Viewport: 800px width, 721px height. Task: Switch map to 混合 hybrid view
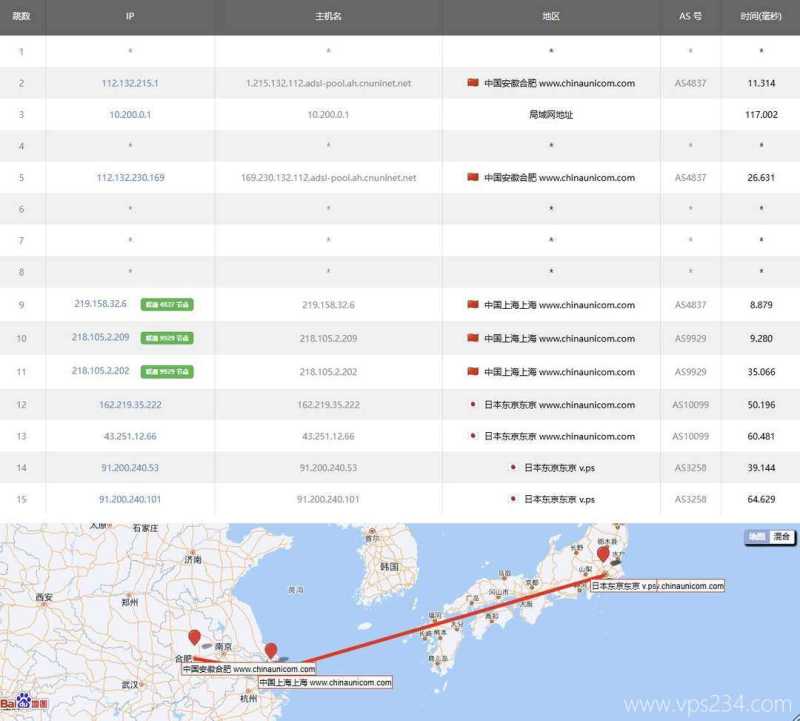781,537
